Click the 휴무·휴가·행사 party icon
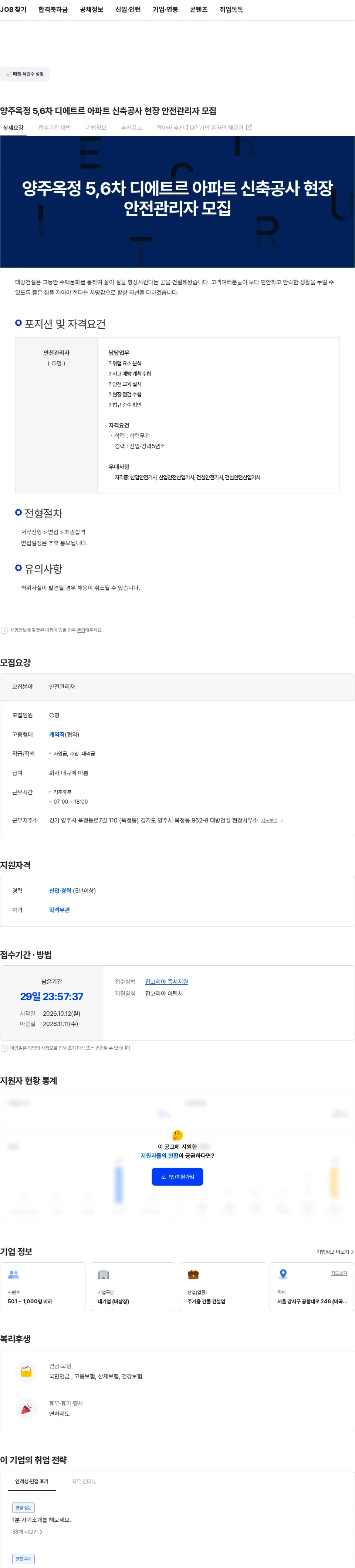355x1568 pixels. 26,1408
